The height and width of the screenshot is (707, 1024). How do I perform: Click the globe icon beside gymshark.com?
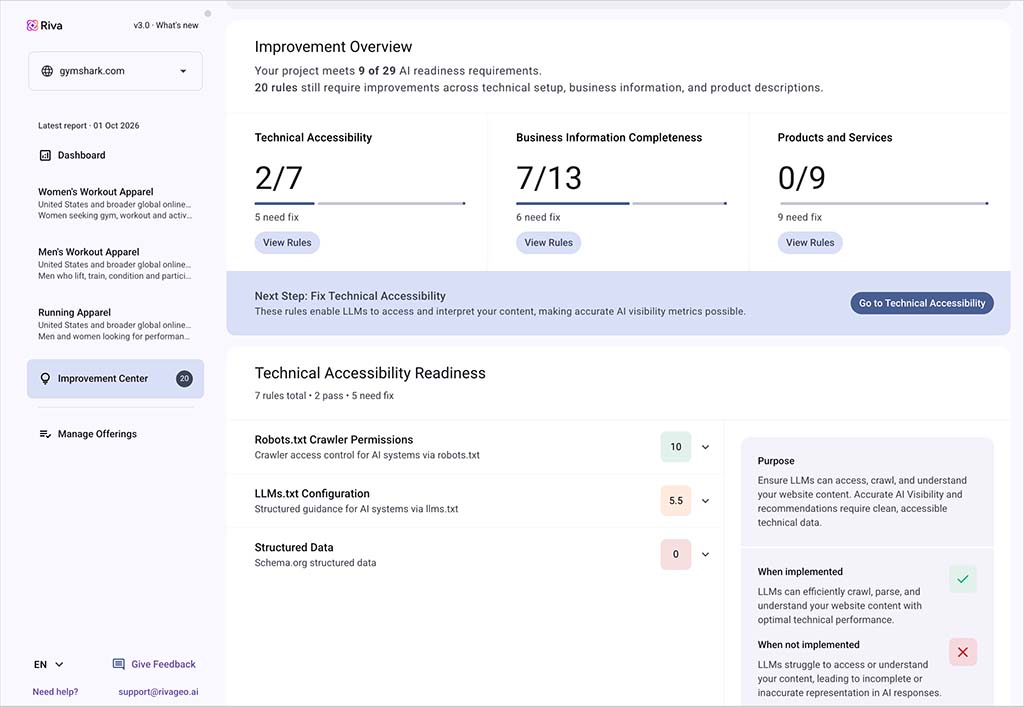47,71
